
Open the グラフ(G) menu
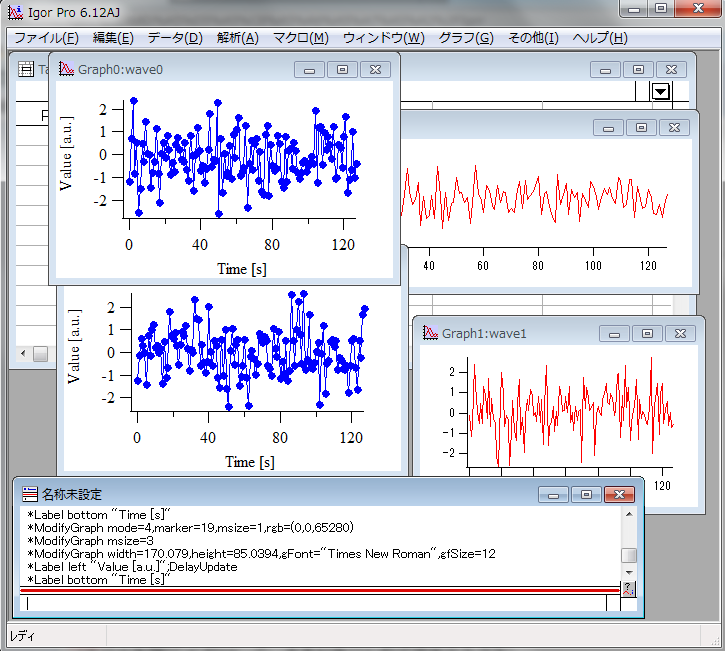pos(465,38)
